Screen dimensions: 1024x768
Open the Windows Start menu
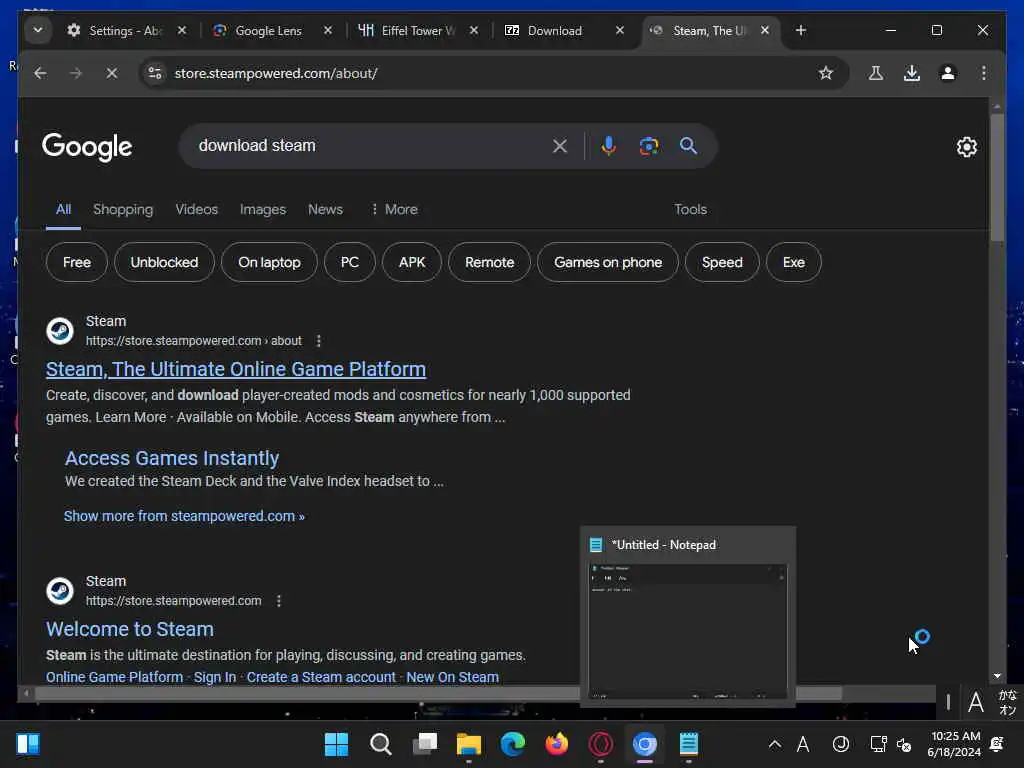336,744
